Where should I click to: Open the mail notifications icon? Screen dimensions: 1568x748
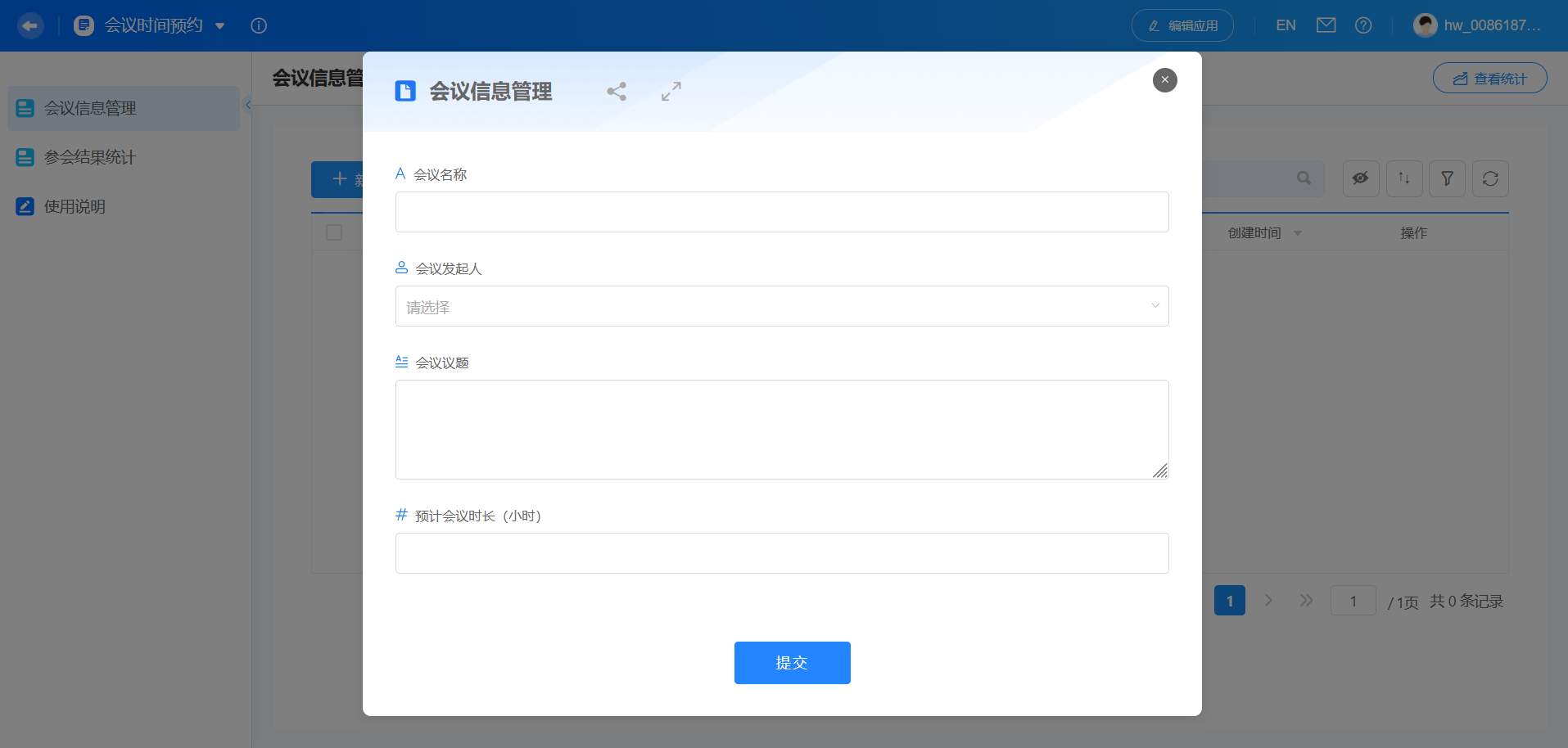click(1324, 25)
